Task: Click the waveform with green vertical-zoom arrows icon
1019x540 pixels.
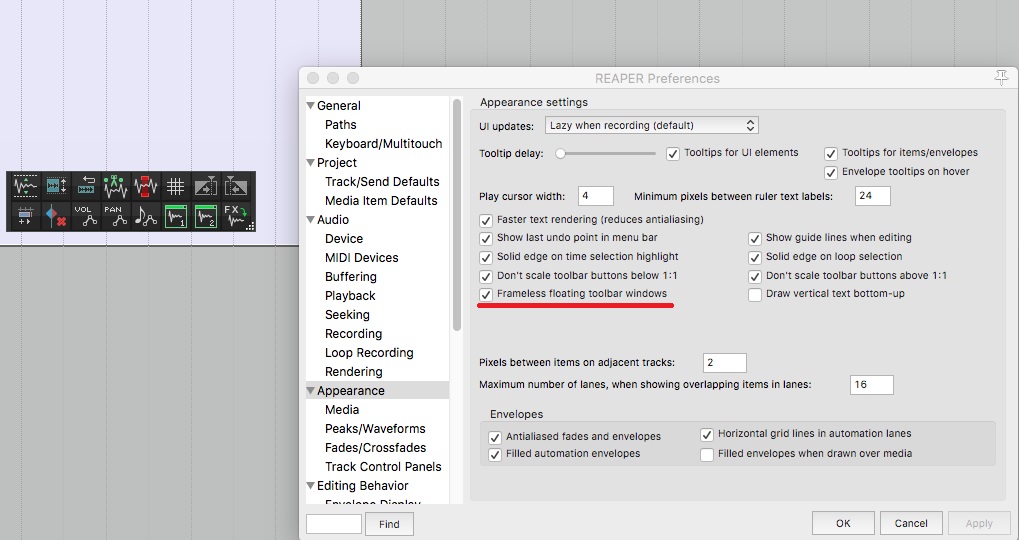Action: coord(26,186)
